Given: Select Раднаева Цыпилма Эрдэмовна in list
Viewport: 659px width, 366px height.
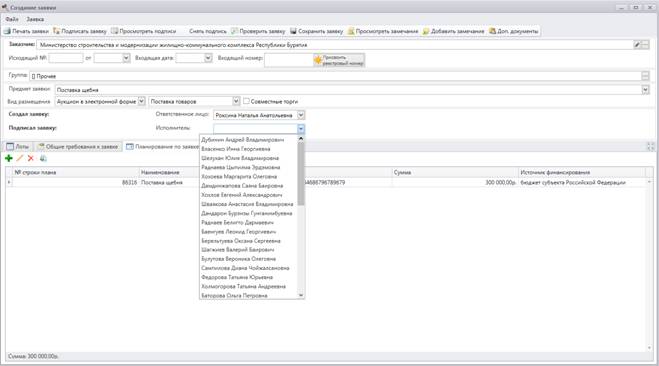Looking at the screenshot, I should tap(248, 167).
